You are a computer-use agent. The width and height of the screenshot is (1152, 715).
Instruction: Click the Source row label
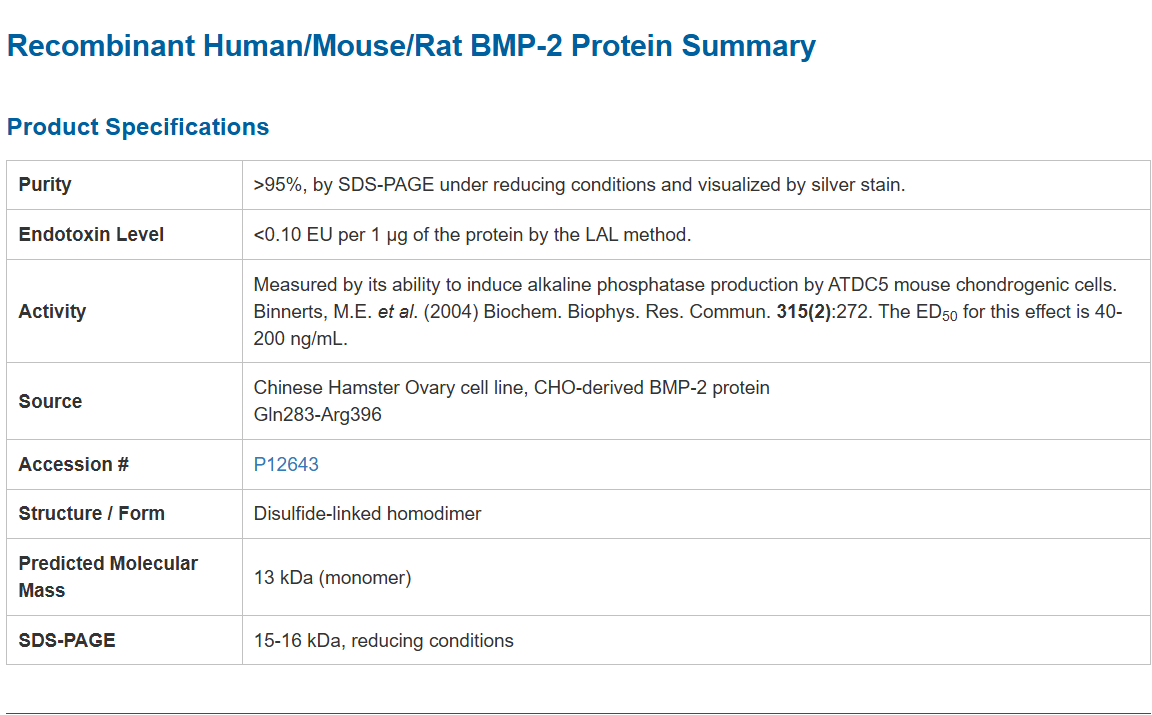pos(50,401)
